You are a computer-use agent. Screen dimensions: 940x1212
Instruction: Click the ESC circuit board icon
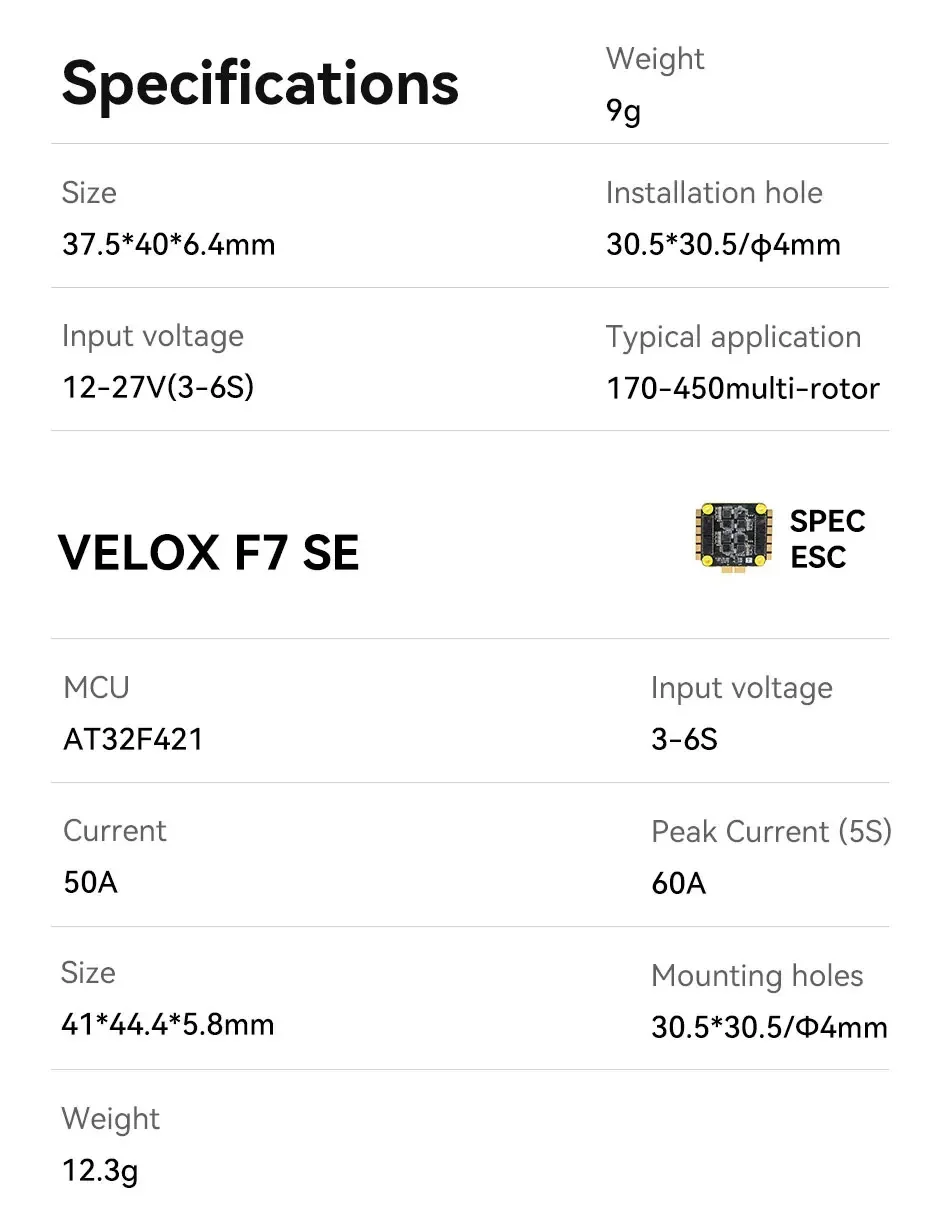736,540
